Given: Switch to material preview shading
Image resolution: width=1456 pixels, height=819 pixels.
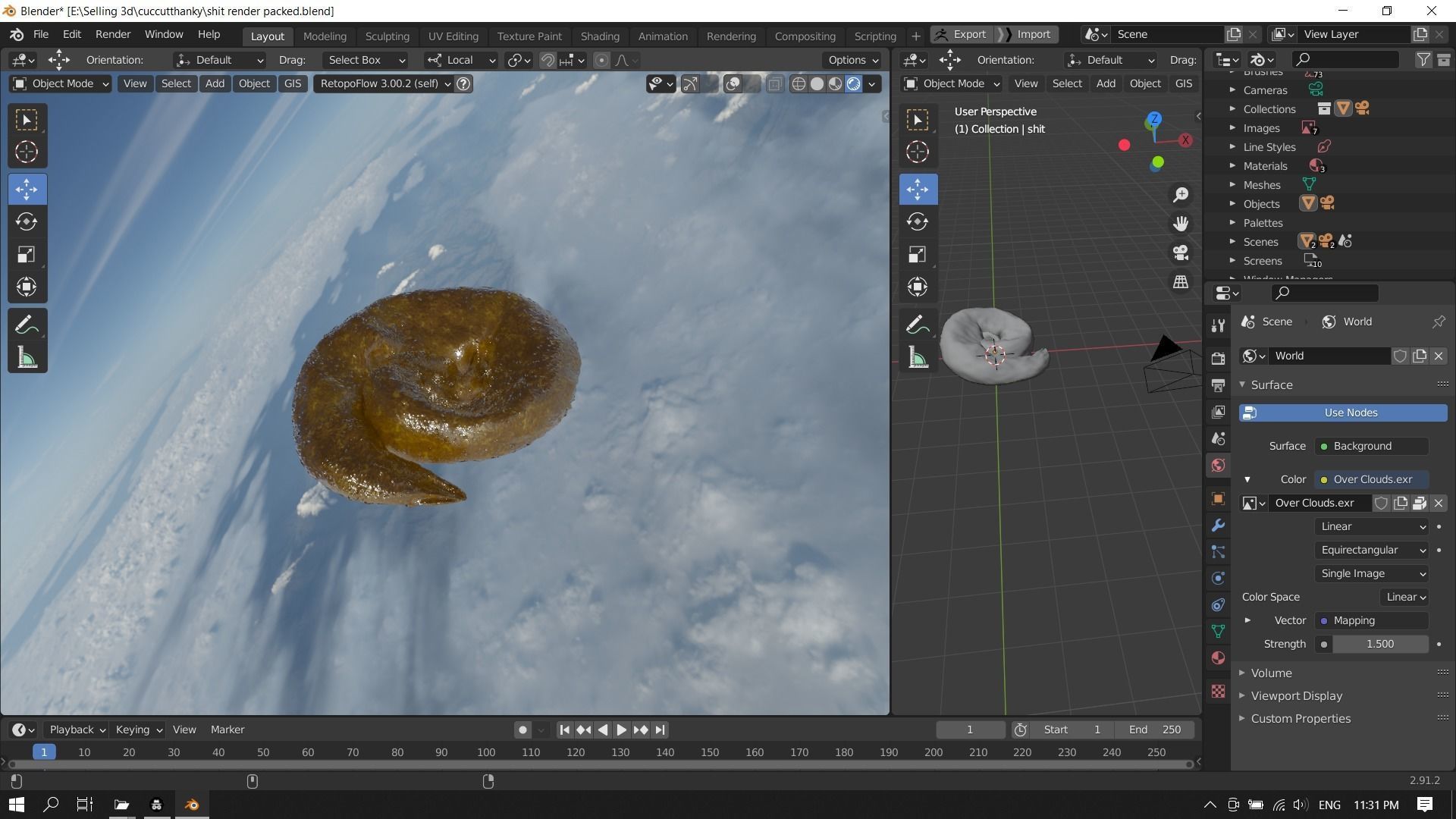Looking at the screenshot, I should [835, 83].
